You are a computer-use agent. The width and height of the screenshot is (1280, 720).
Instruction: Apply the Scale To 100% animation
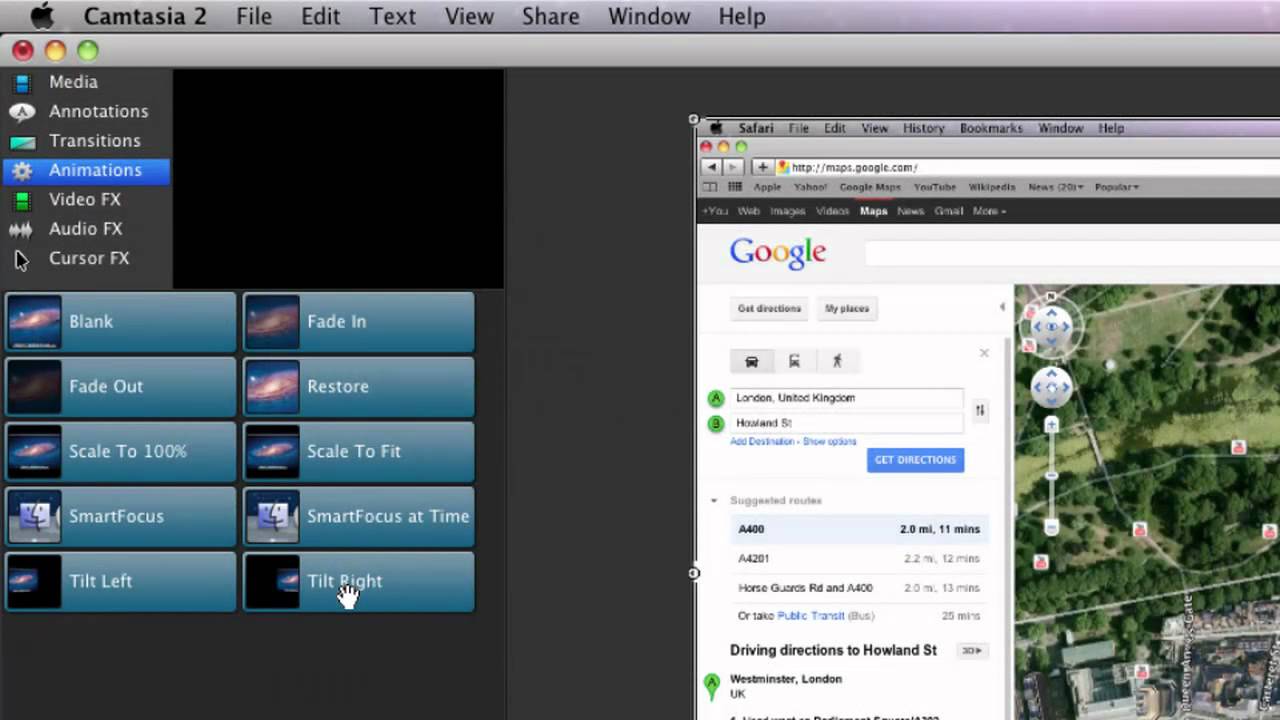(121, 452)
